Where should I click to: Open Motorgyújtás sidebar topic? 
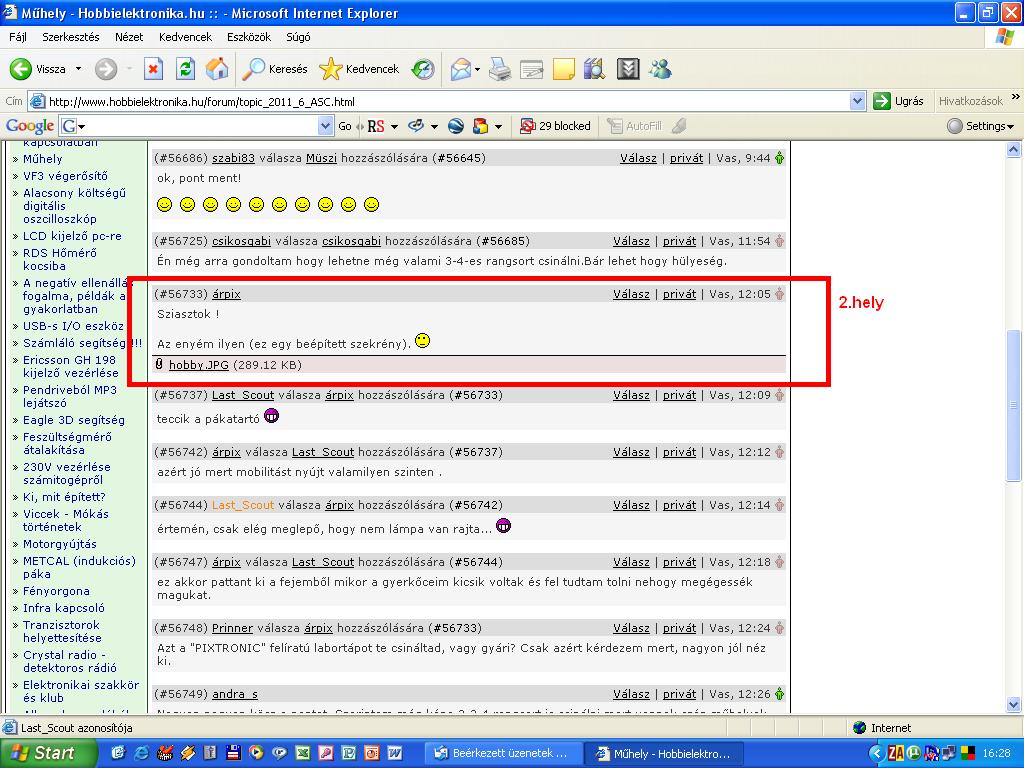click(59, 544)
